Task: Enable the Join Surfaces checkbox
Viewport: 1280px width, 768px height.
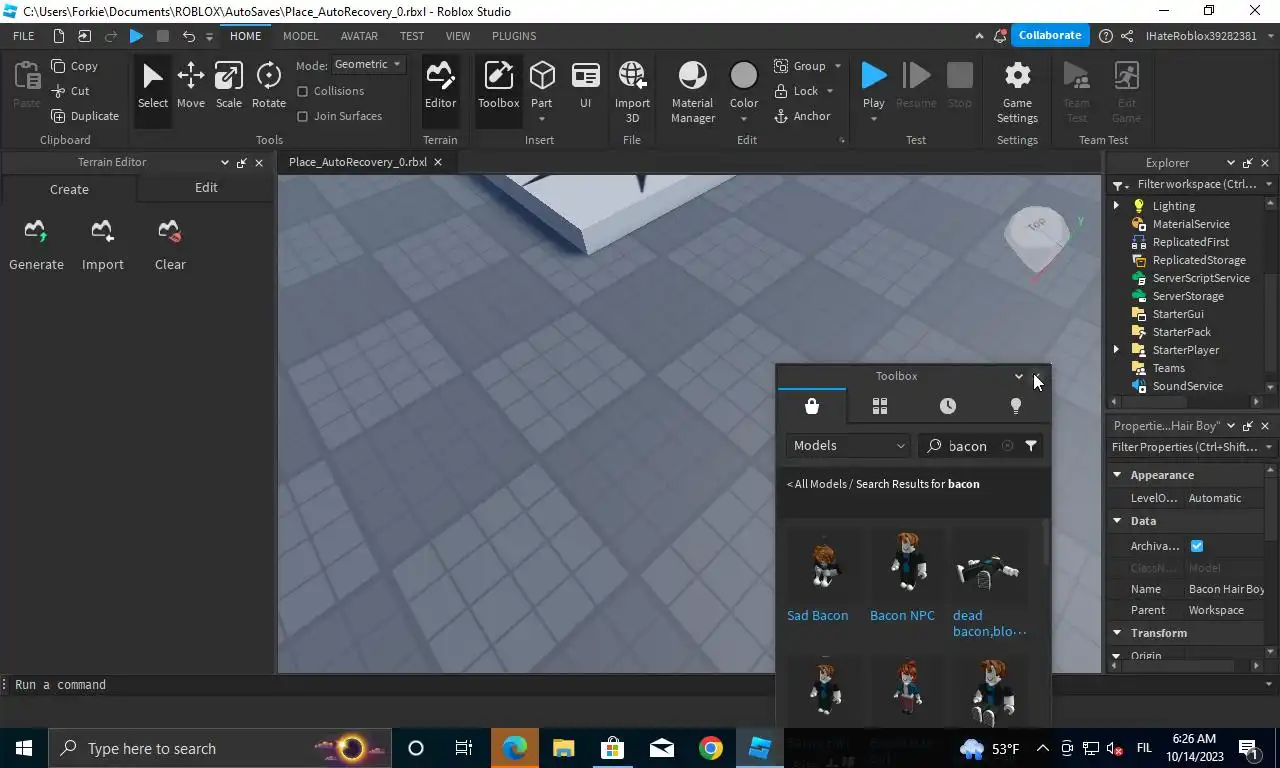Action: 302,116
